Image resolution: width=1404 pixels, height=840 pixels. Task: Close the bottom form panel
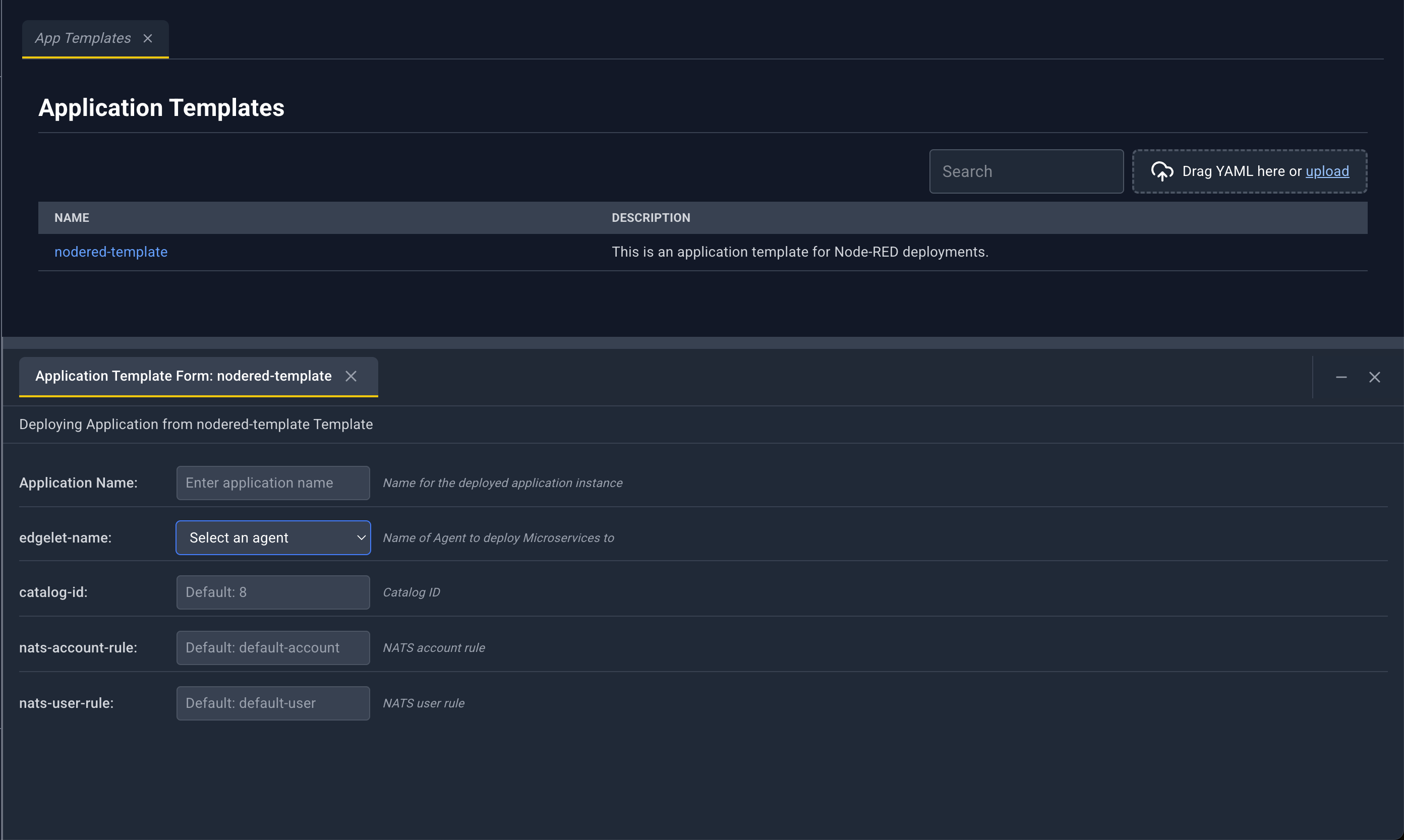click(x=1374, y=377)
